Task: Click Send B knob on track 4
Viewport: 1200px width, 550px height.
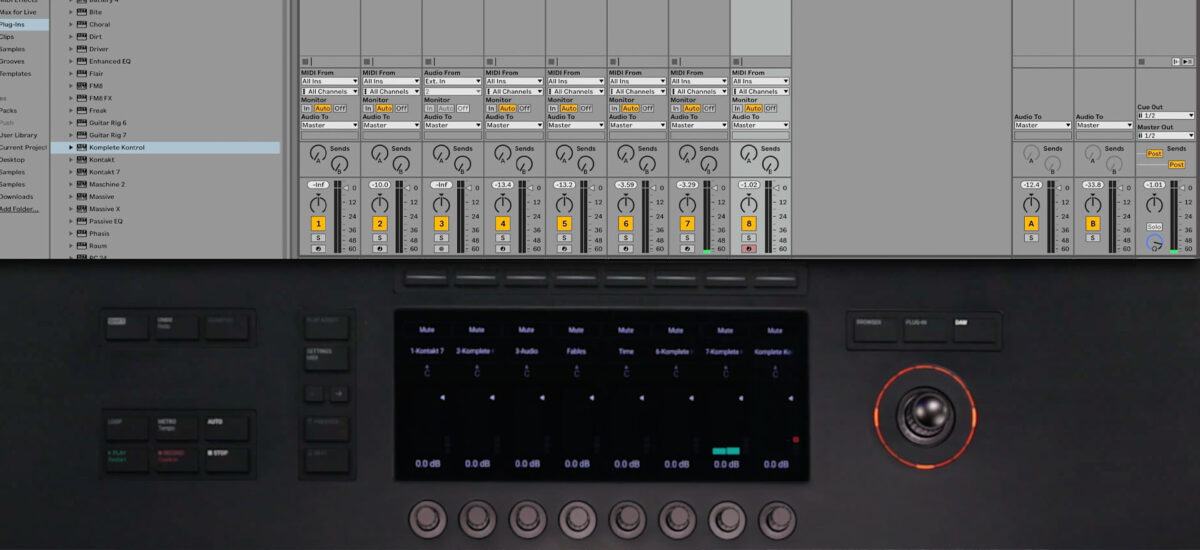Action: pos(526,162)
